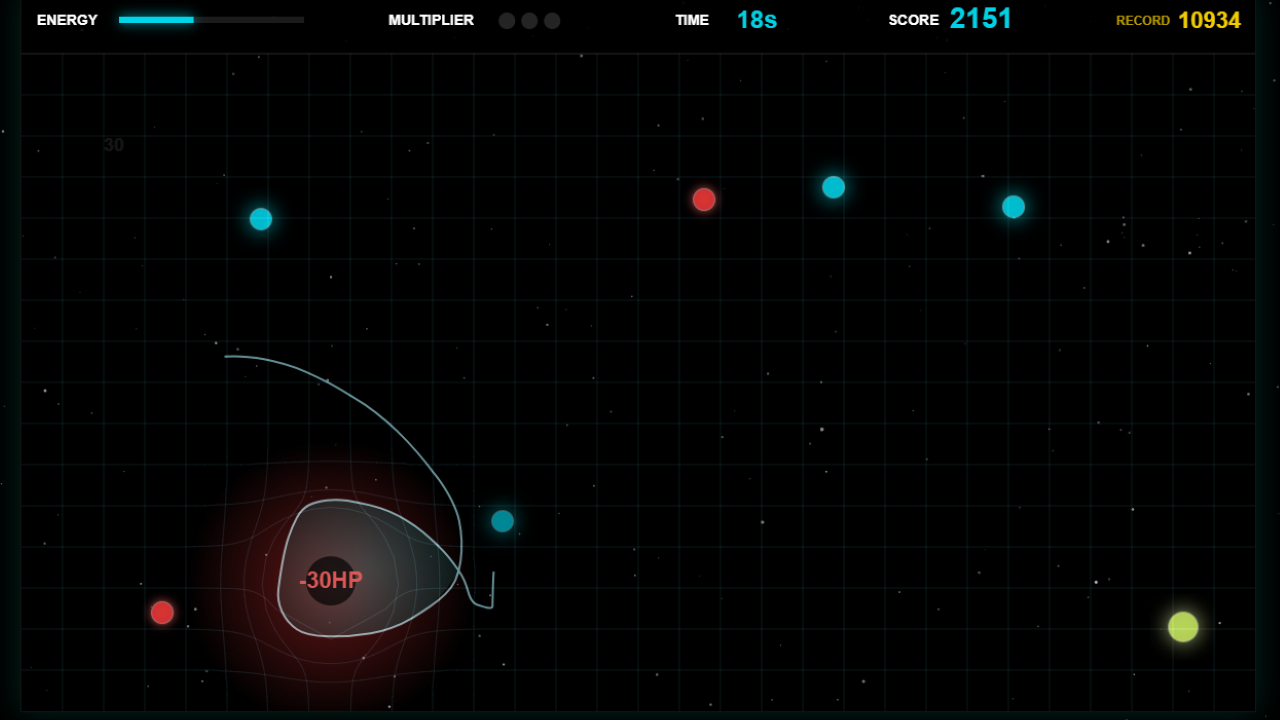1280x720 pixels.
Task: Click the cyan orb near top right
Action: (1013, 206)
